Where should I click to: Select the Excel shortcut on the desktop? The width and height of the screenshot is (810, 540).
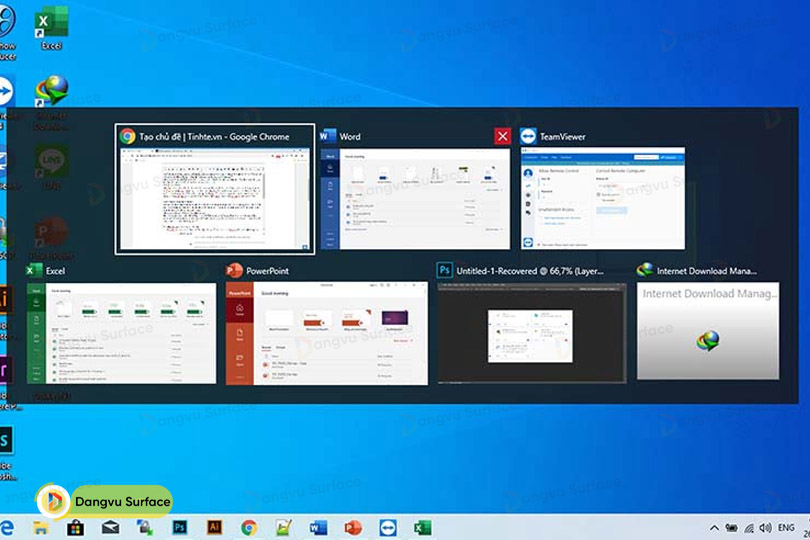pos(51,27)
